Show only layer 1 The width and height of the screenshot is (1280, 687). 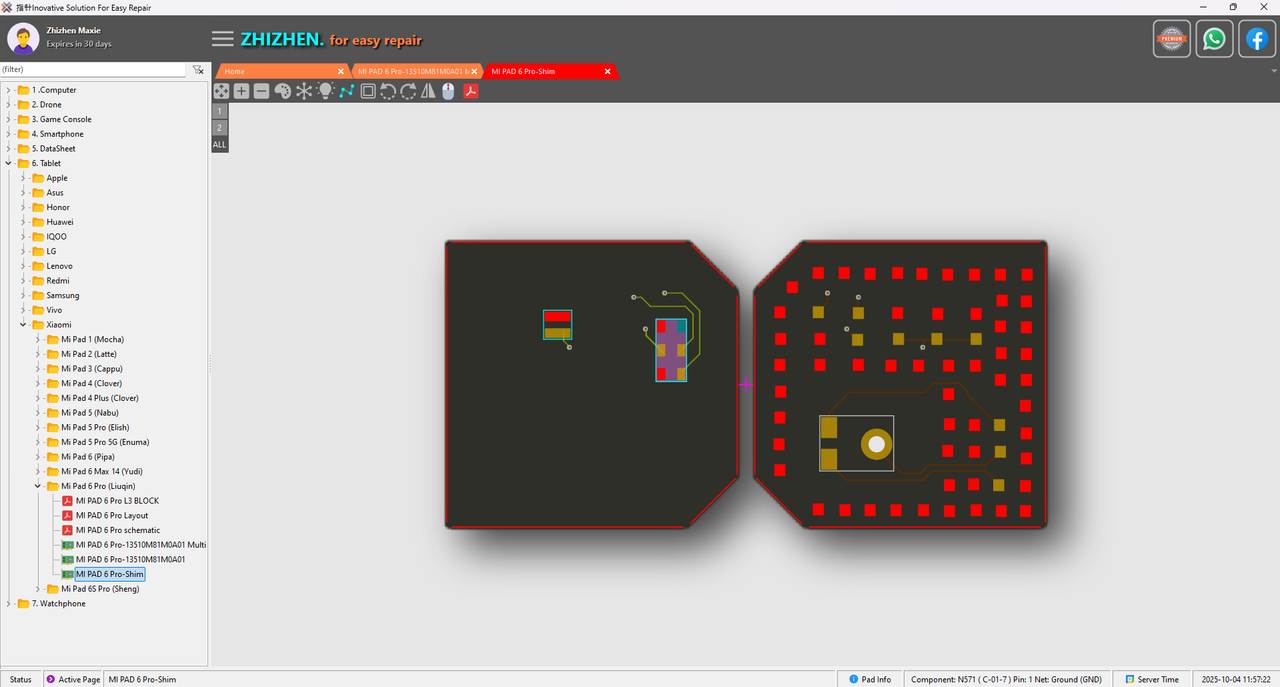pyautogui.click(x=220, y=111)
